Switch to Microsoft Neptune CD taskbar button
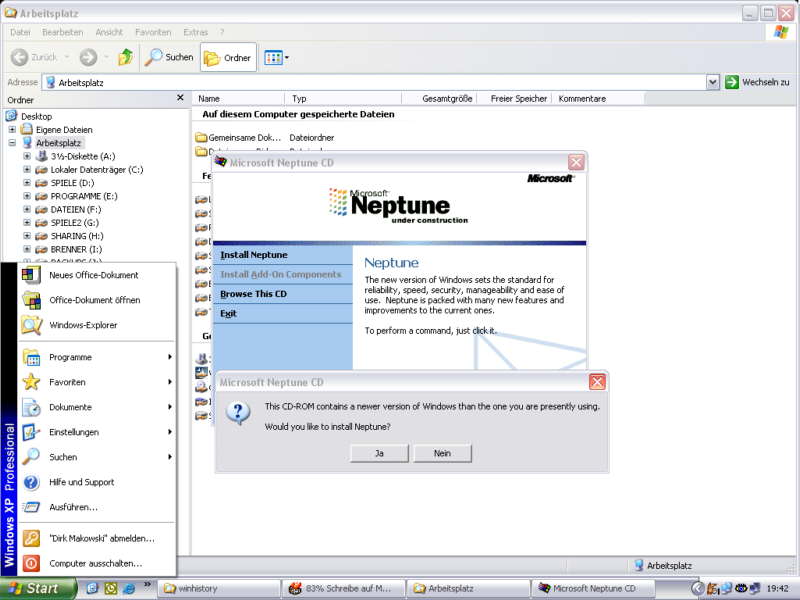 (593, 589)
